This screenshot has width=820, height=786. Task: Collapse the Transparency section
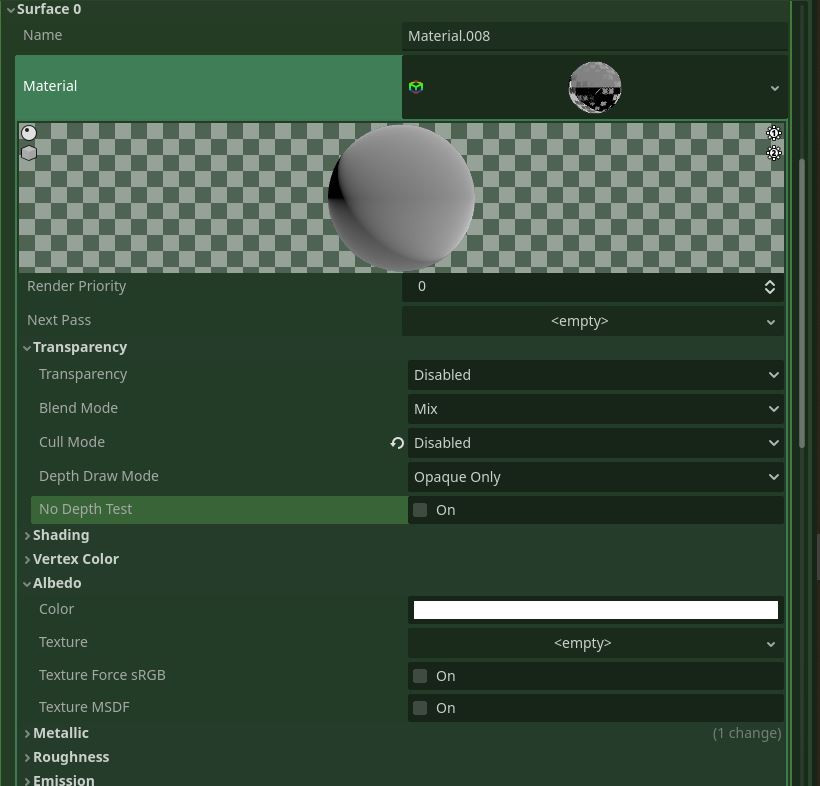75,347
